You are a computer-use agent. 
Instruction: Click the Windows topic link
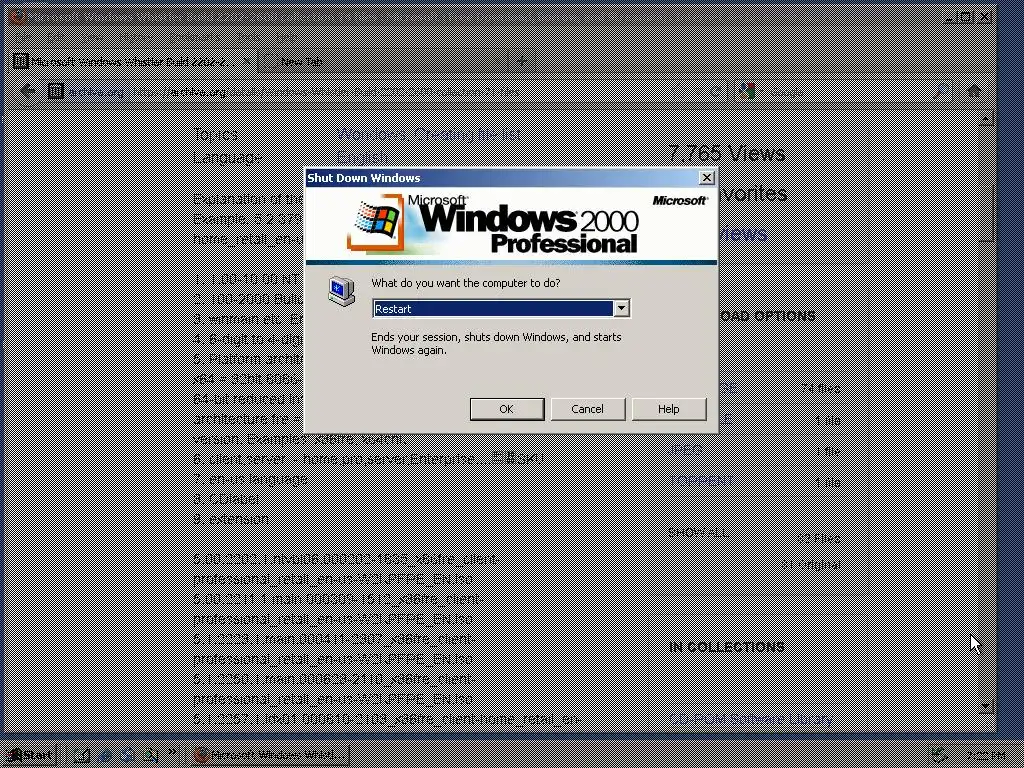[372, 135]
